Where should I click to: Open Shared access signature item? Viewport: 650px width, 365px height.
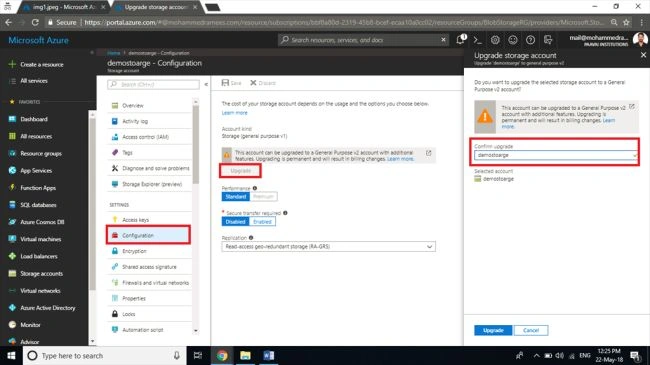pos(149,267)
